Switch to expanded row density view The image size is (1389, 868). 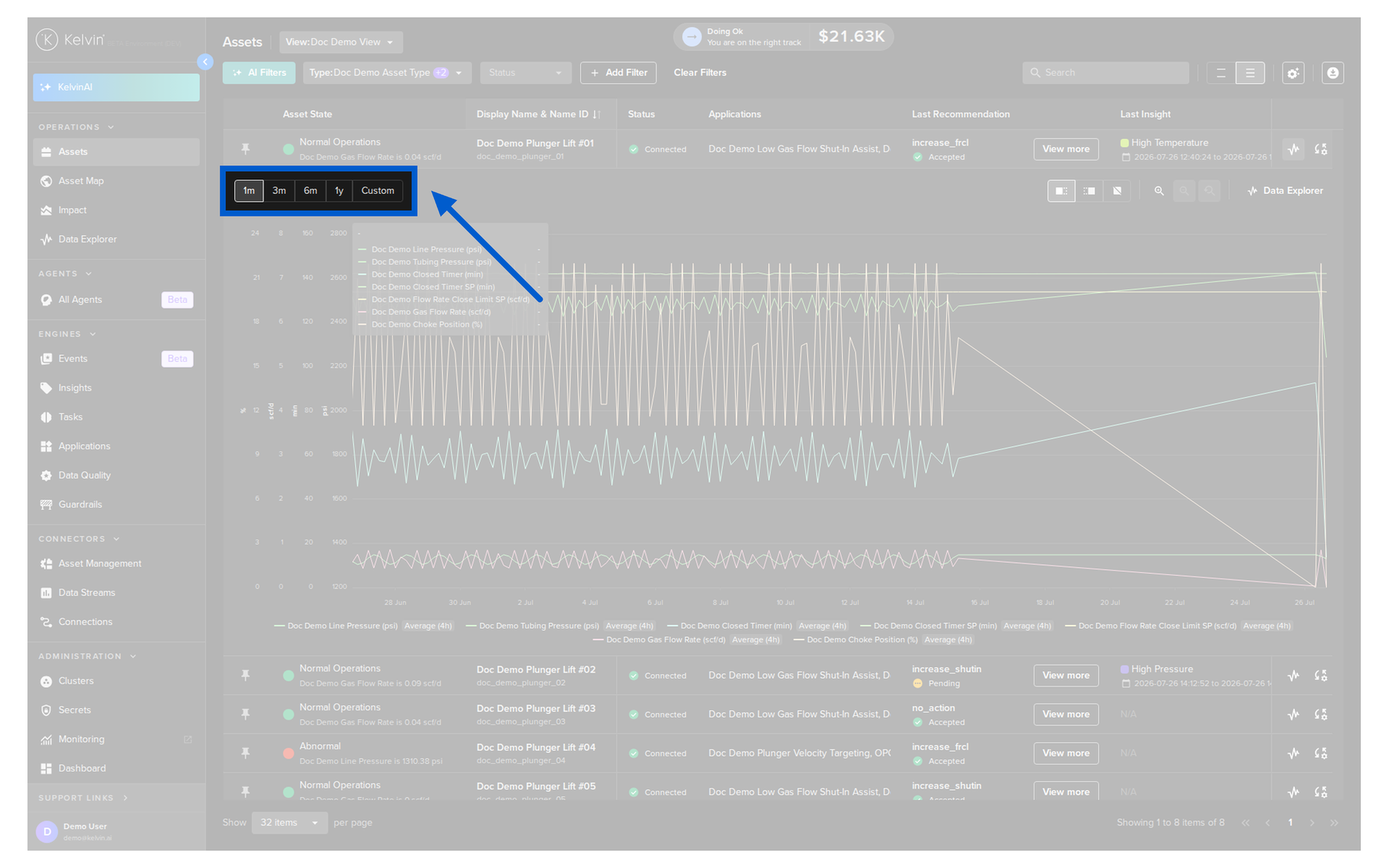click(x=1250, y=73)
